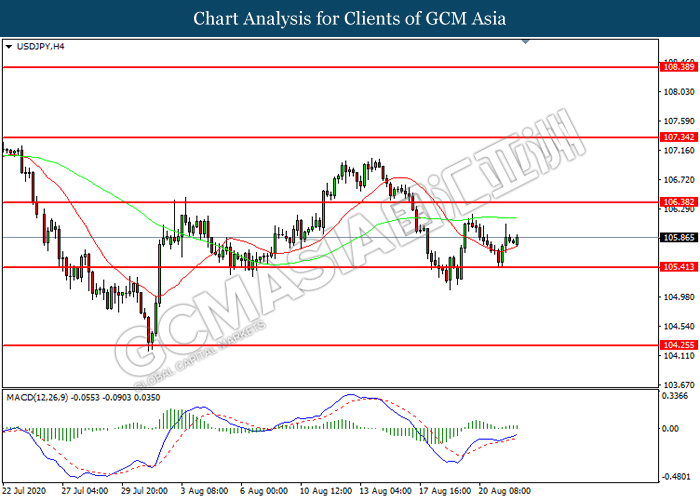This screenshot has width=700, height=500.
Task: Click the 29 Jul 20:00 time label
Action: pos(144,491)
